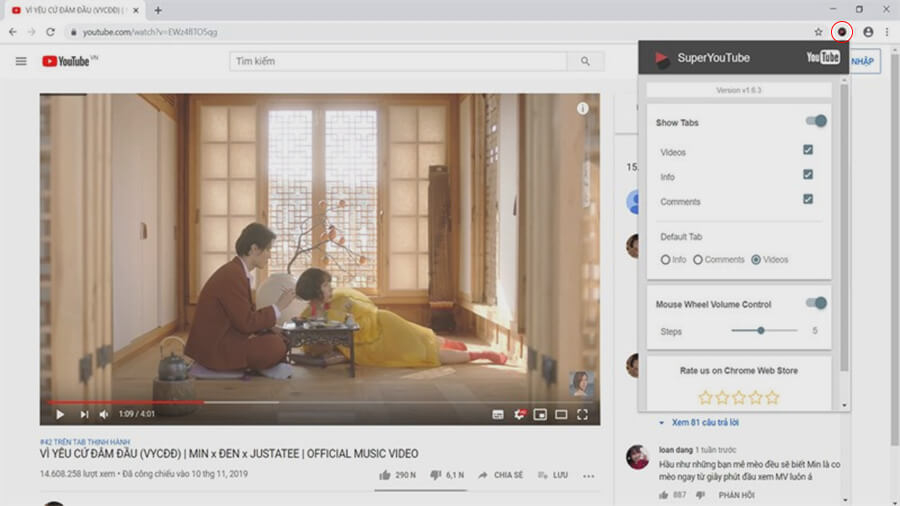Viewport: 900px width, 506px height.
Task: Click into the Tìm kiếm search box
Action: [398, 61]
